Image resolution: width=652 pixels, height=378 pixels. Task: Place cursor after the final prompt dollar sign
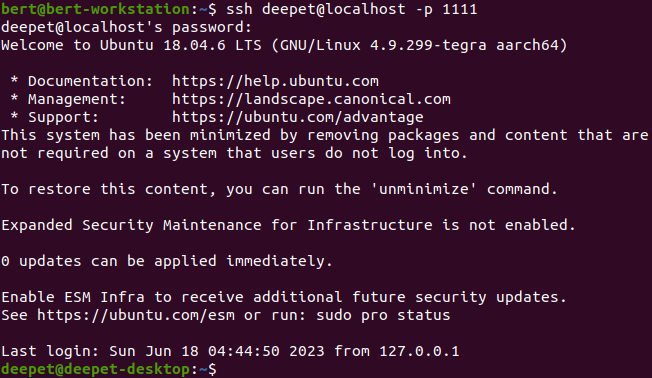(222, 369)
